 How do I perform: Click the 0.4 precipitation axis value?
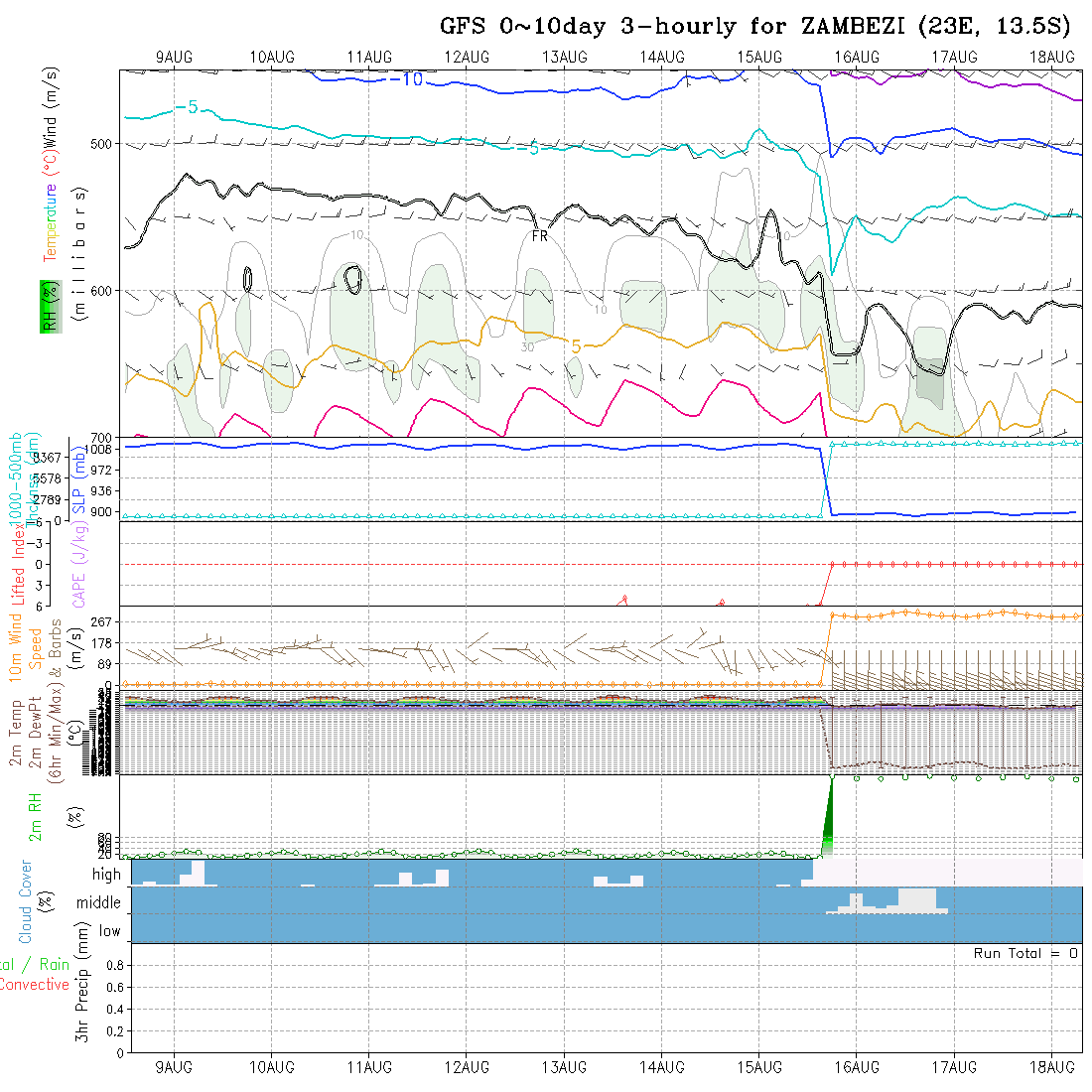point(115,1010)
